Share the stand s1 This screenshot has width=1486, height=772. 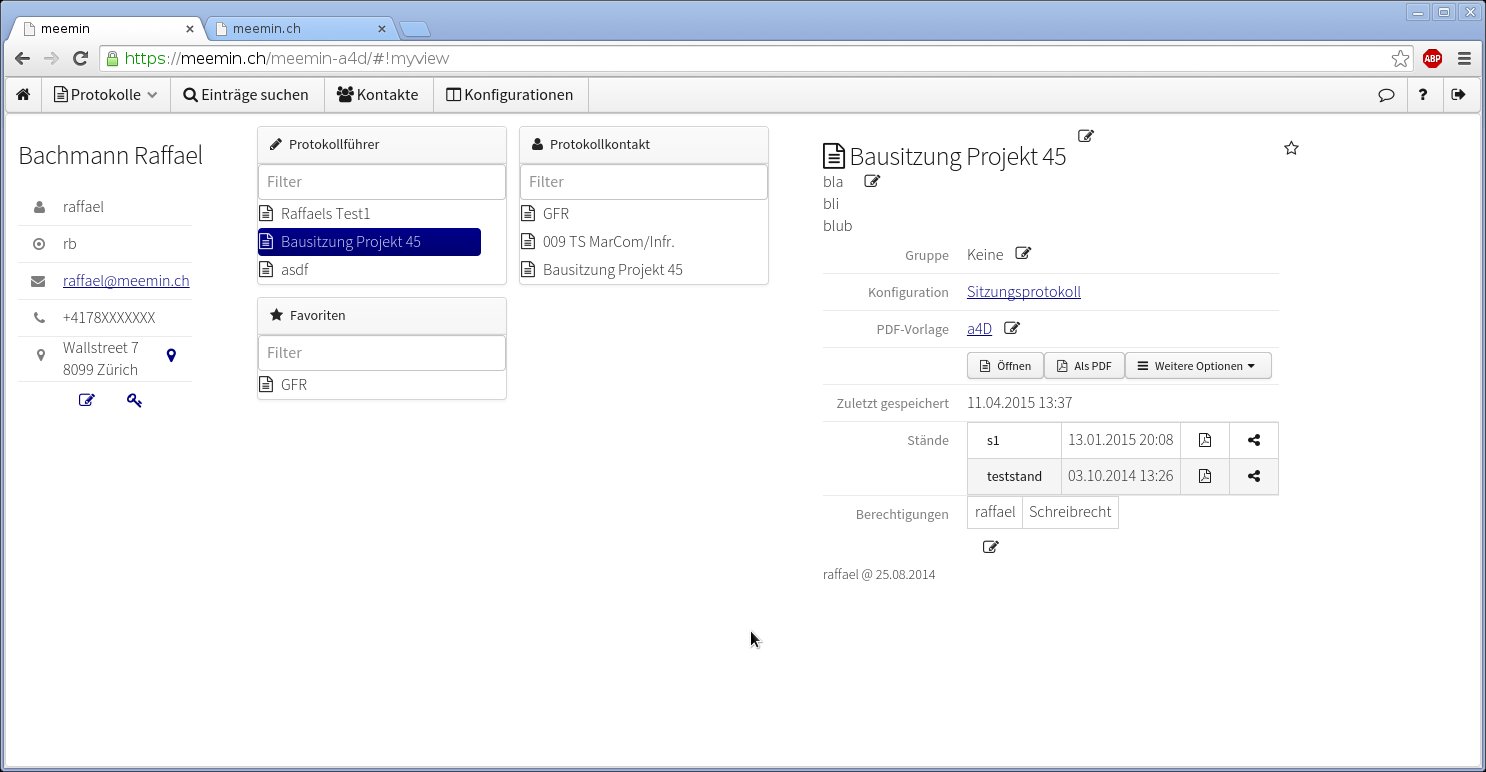tap(1254, 440)
